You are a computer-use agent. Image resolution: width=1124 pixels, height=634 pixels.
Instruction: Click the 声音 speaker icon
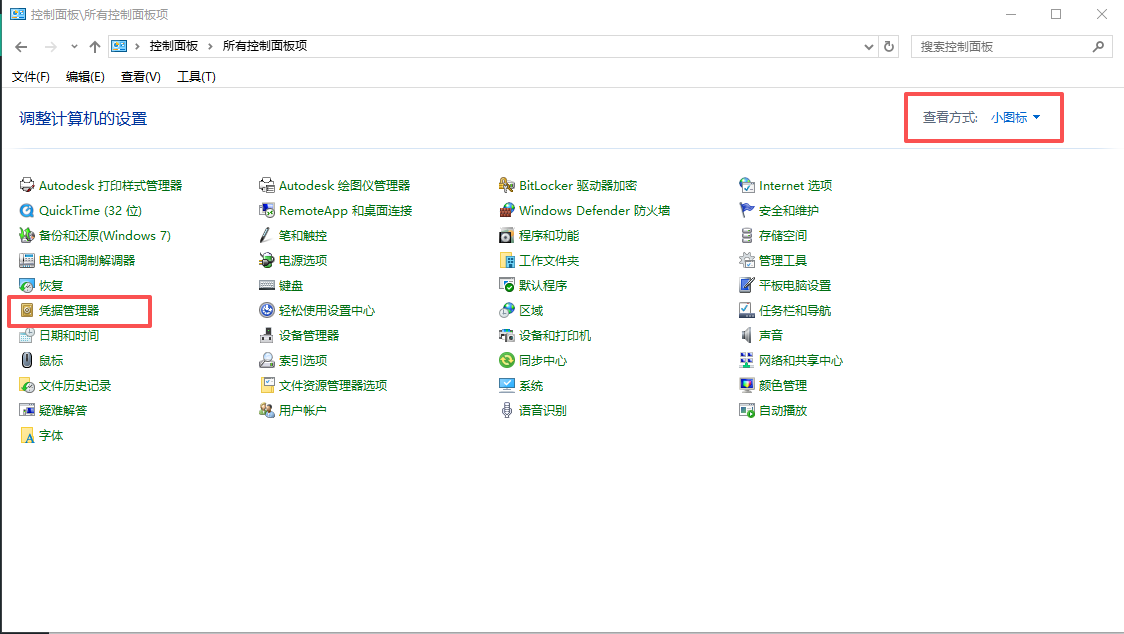pos(747,335)
